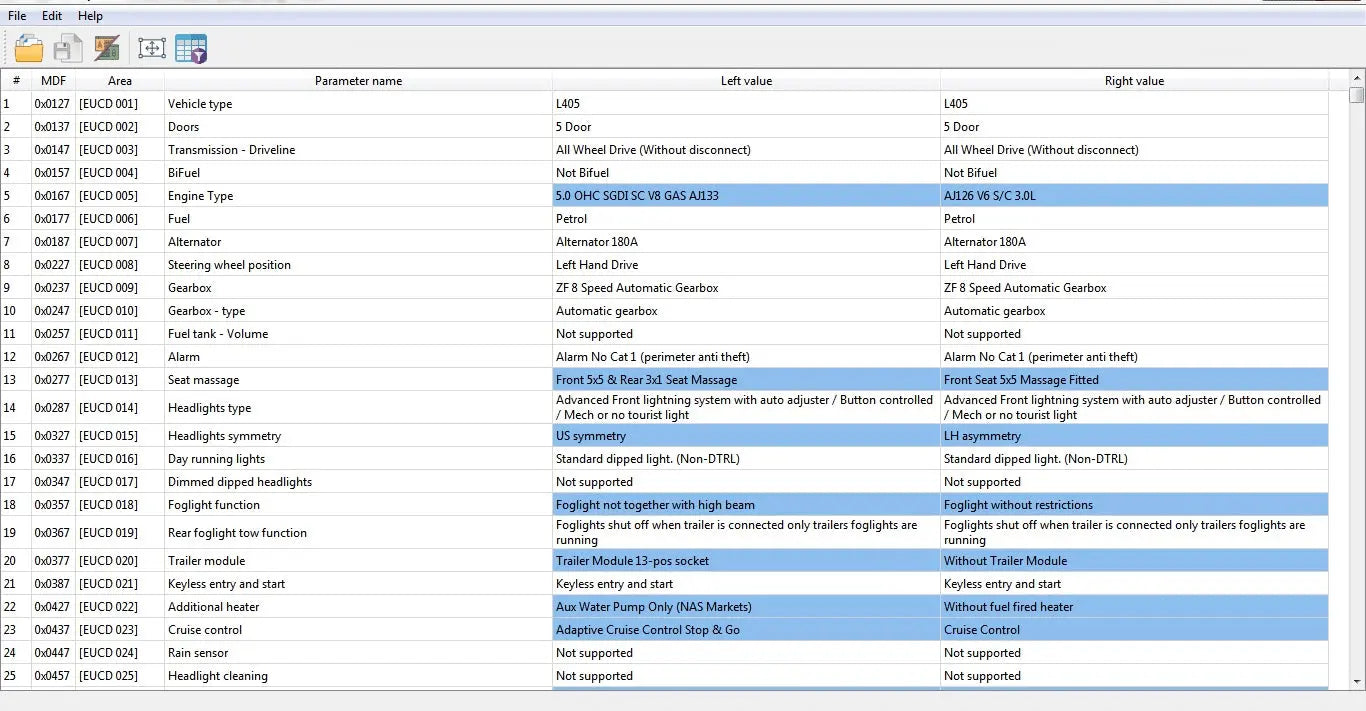The height and width of the screenshot is (711, 1366).
Task: Click the fit-to-window resize icon
Action: click(x=151, y=48)
